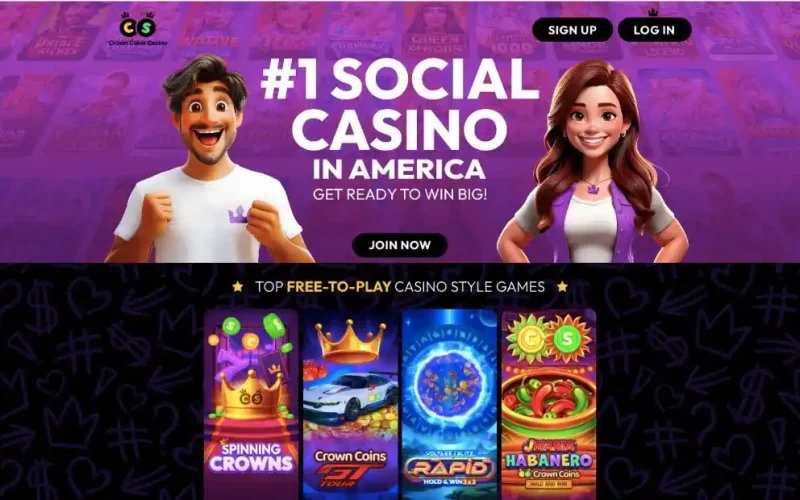Click the cartoon man character

[207, 163]
